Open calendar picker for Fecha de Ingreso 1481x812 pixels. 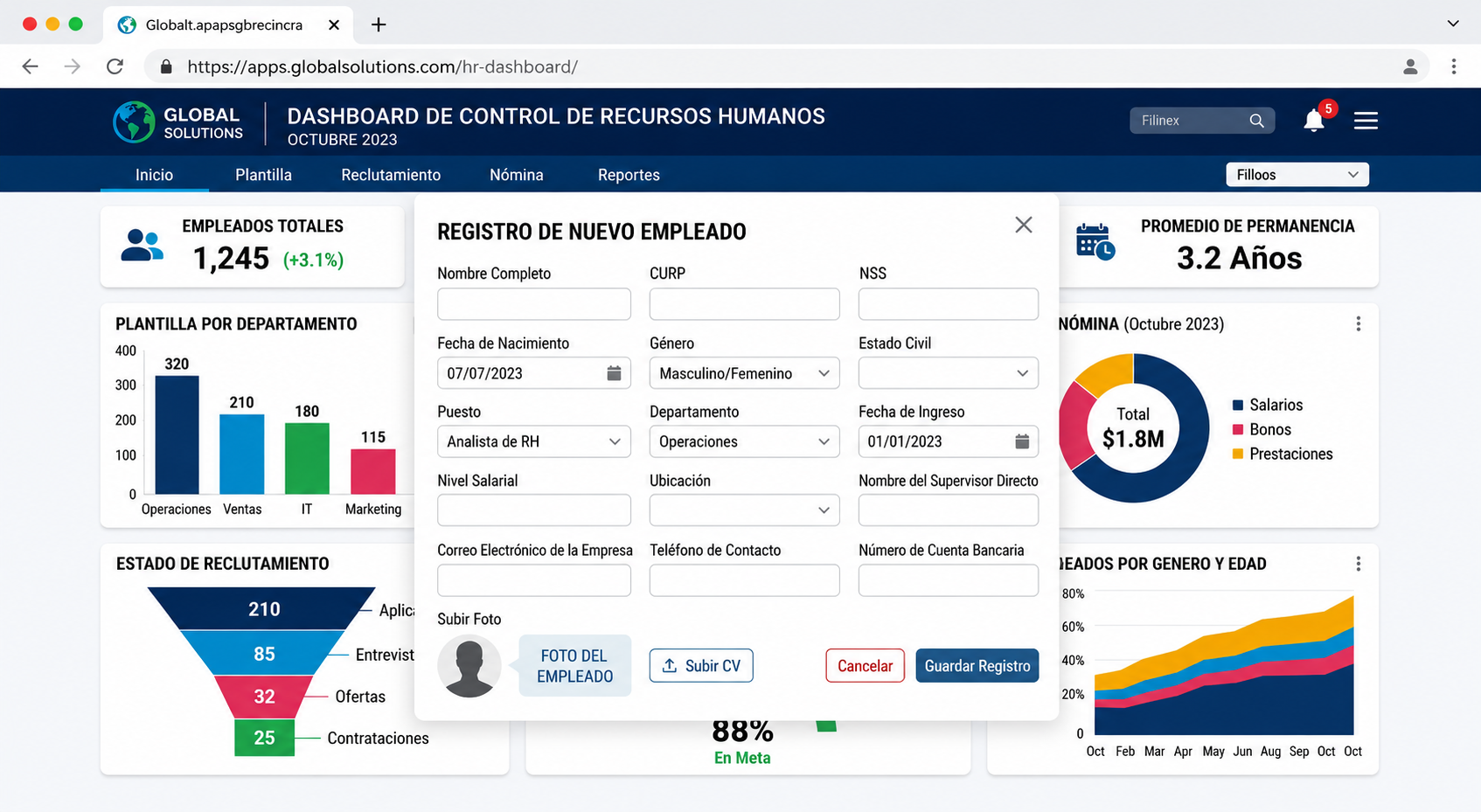pos(1021,441)
